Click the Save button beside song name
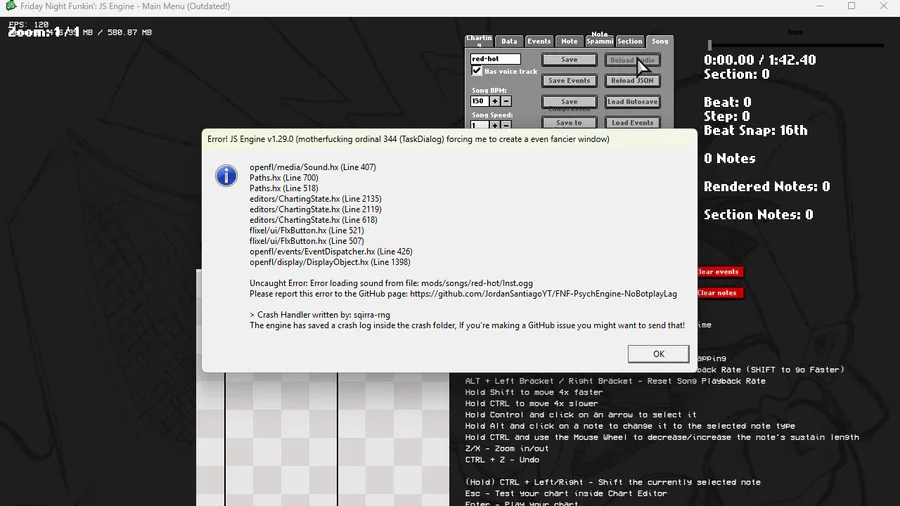The width and height of the screenshot is (900, 506). pyautogui.click(x=569, y=60)
